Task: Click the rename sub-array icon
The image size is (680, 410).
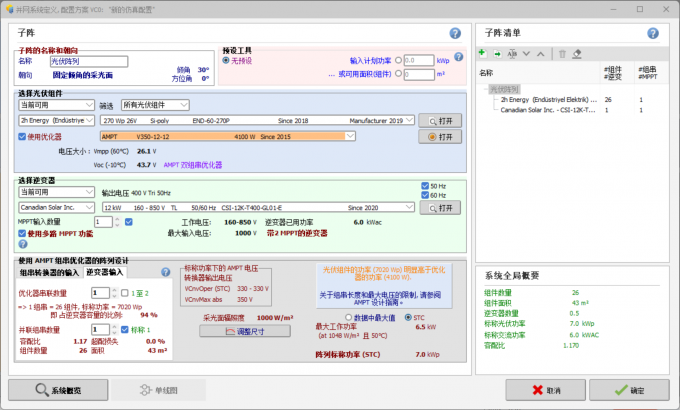Action: click(x=512, y=53)
